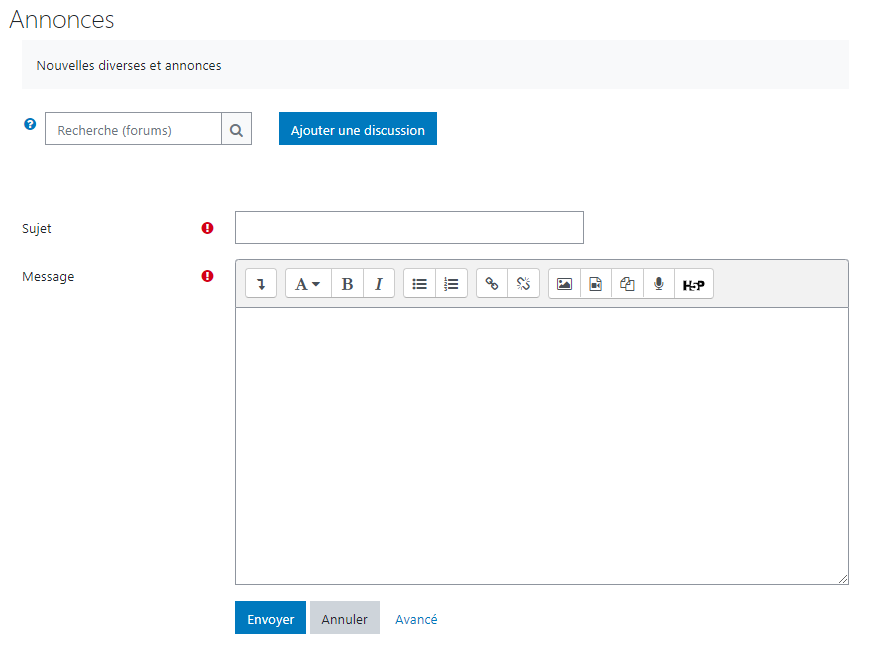The height and width of the screenshot is (646, 874).
Task: Open the Avancé link
Action: [416, 619]
